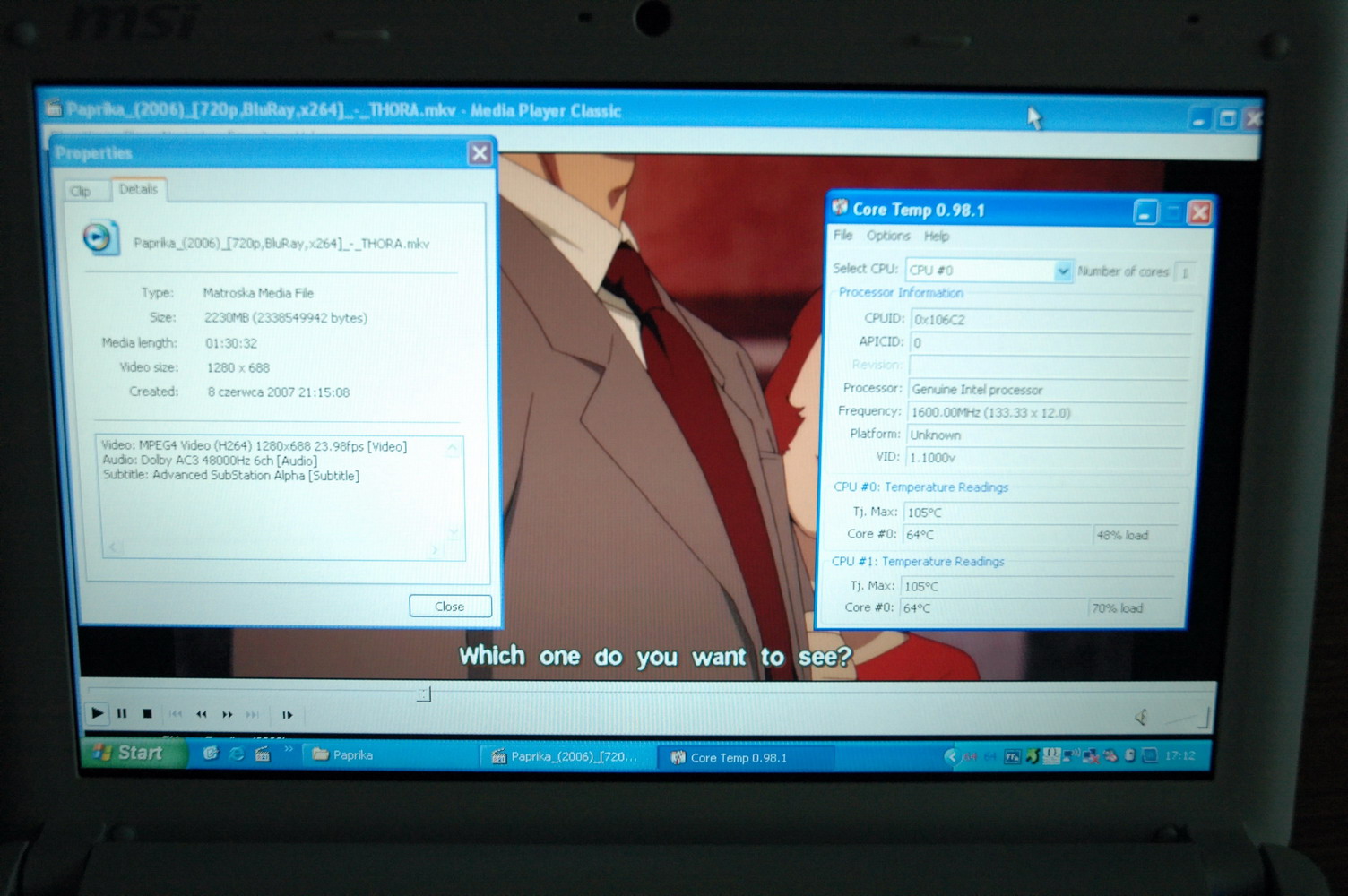The image size is (1348, 896).
Task: Click the frame-step button
Action: tap(288, 714)
